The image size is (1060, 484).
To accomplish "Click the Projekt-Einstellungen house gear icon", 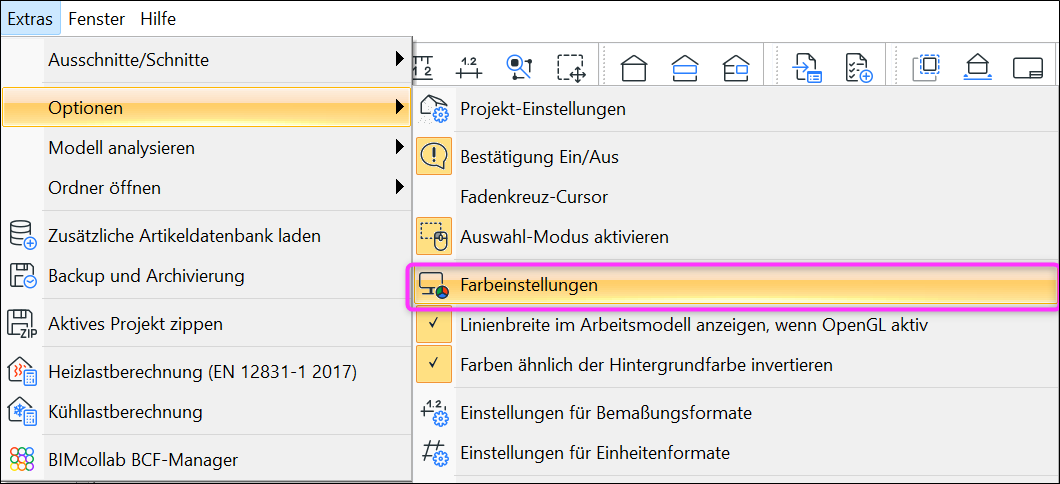I will pyautogui.click(x=434, y=108).
